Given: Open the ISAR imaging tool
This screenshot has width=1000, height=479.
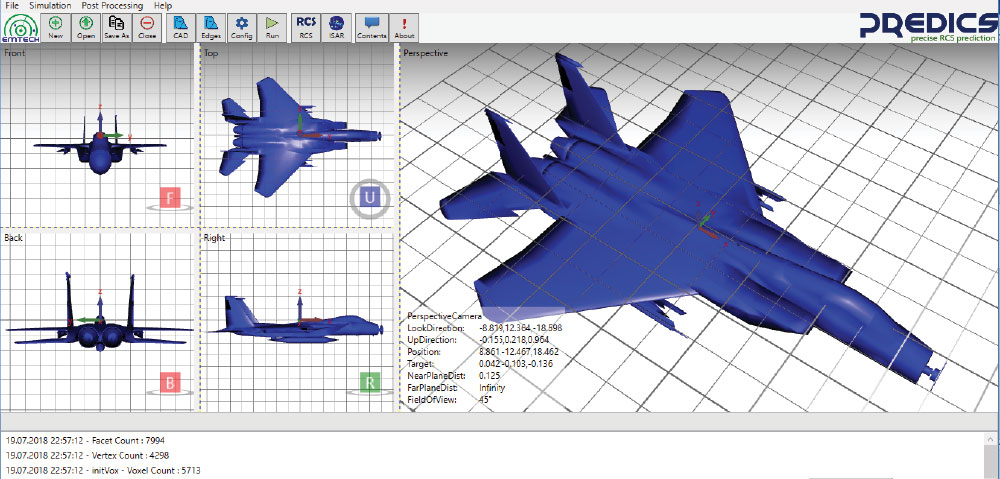Looking at the screenshot, I should pos(337,25).
